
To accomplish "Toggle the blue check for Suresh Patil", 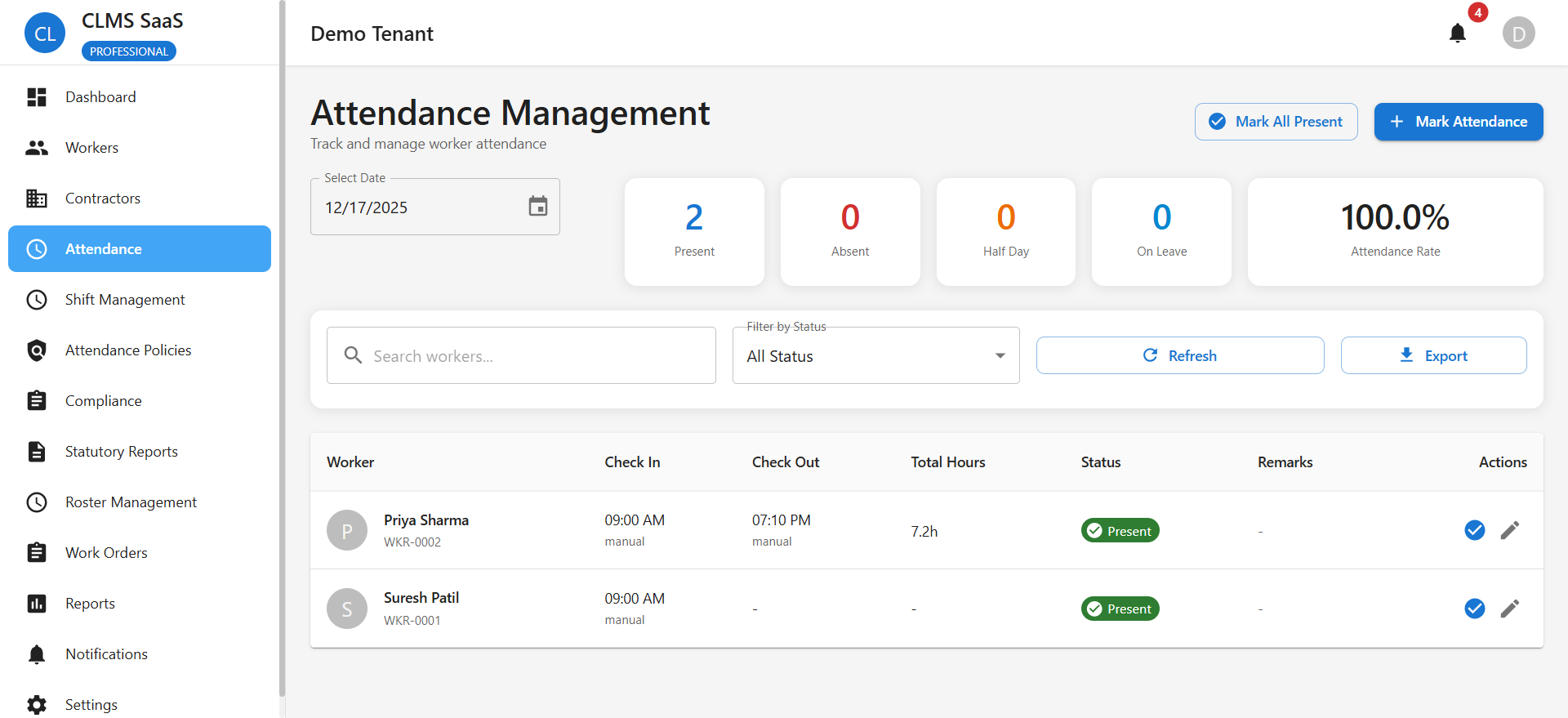I will (1474, 609).
